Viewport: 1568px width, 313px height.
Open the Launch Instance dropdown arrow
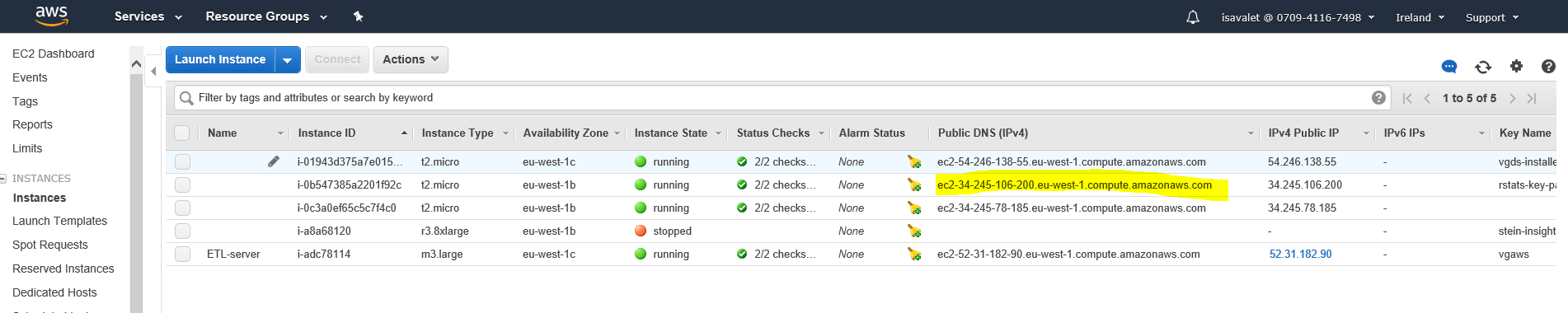tap(287, 60)
